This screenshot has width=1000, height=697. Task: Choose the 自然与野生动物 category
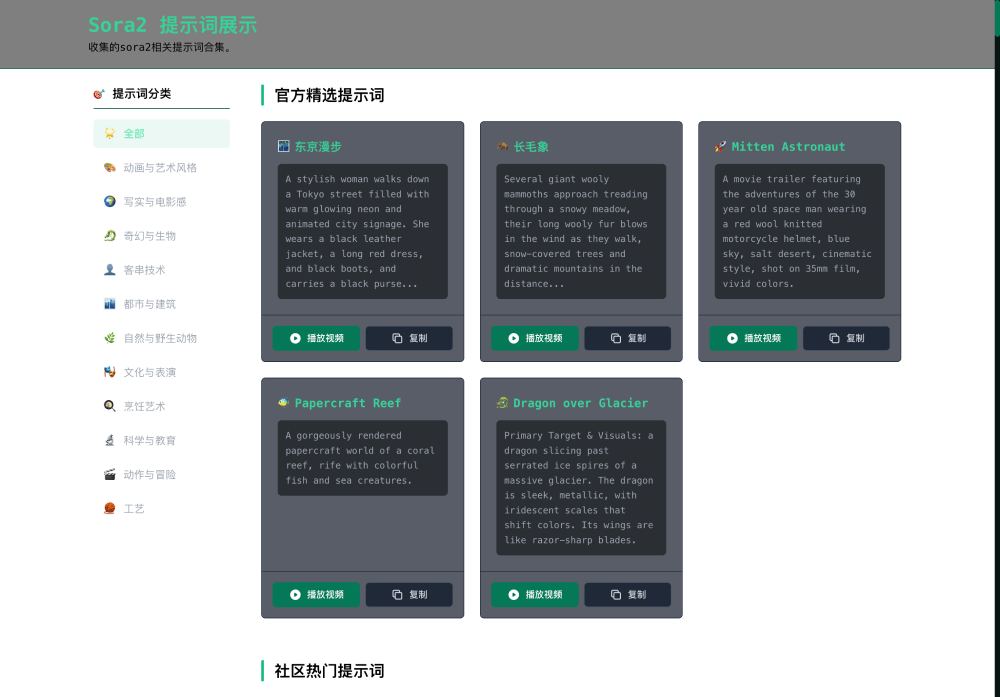[161, 338]
